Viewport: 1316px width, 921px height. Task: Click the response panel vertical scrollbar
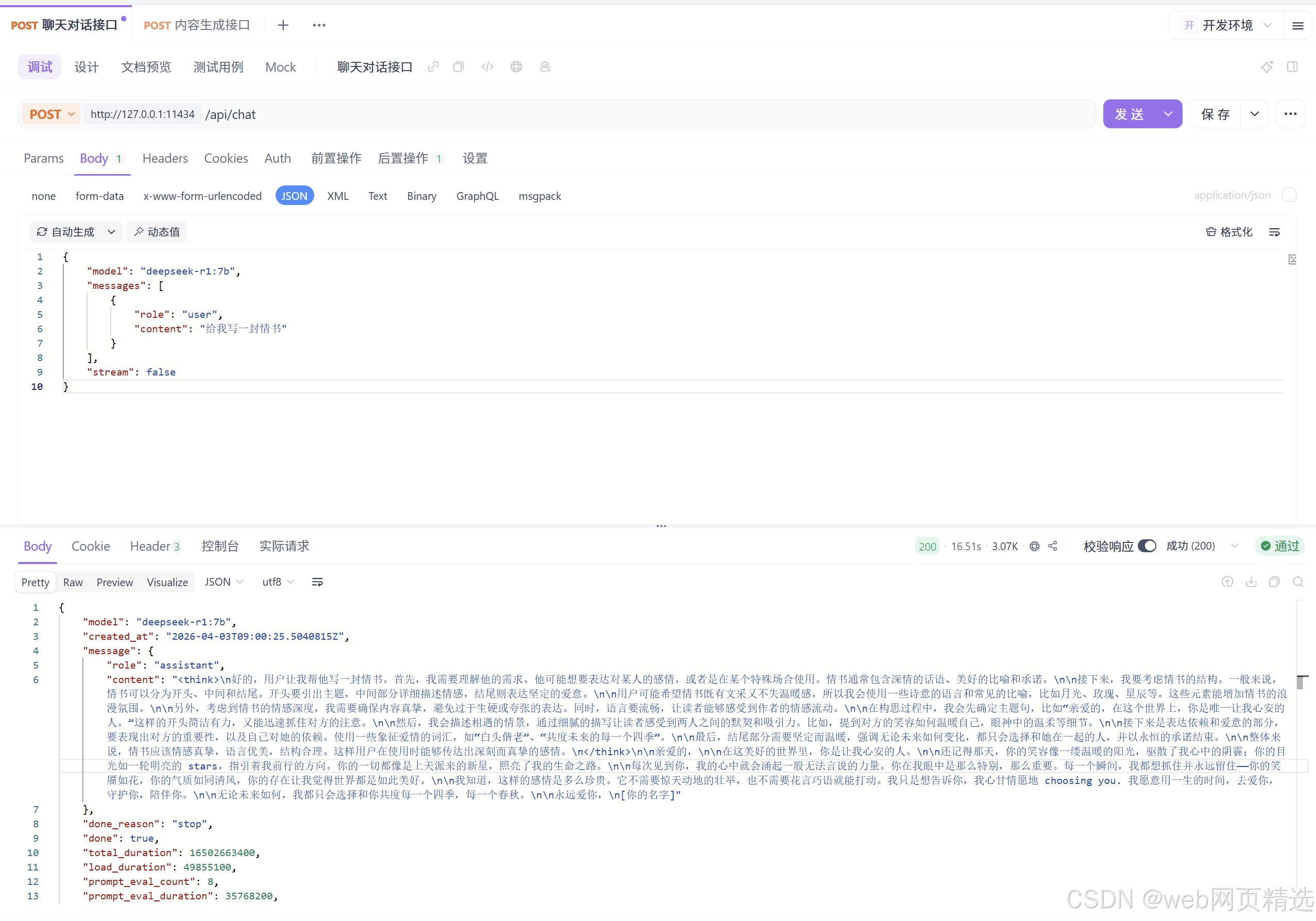coord(1300,682)
